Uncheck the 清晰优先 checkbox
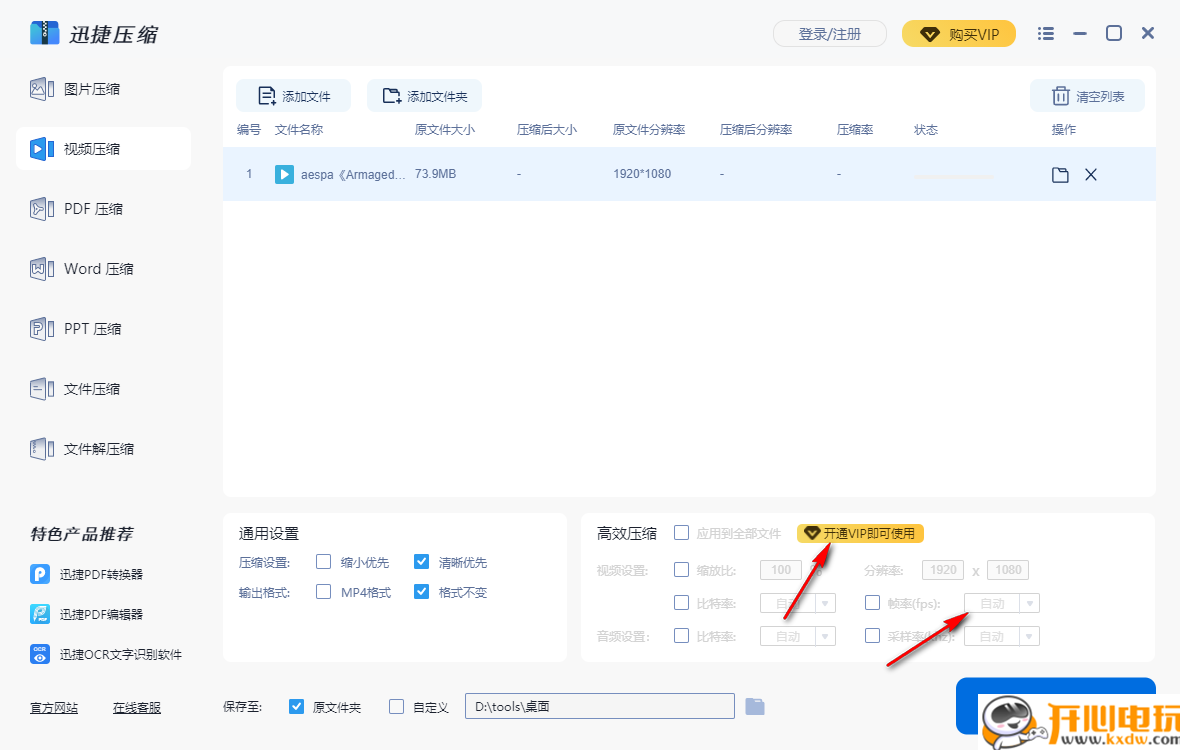 [x=421, y=562]
